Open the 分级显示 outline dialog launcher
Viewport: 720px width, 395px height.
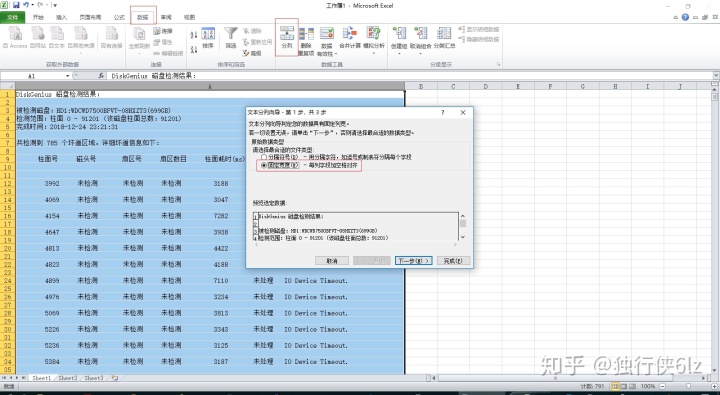(498, 65)
